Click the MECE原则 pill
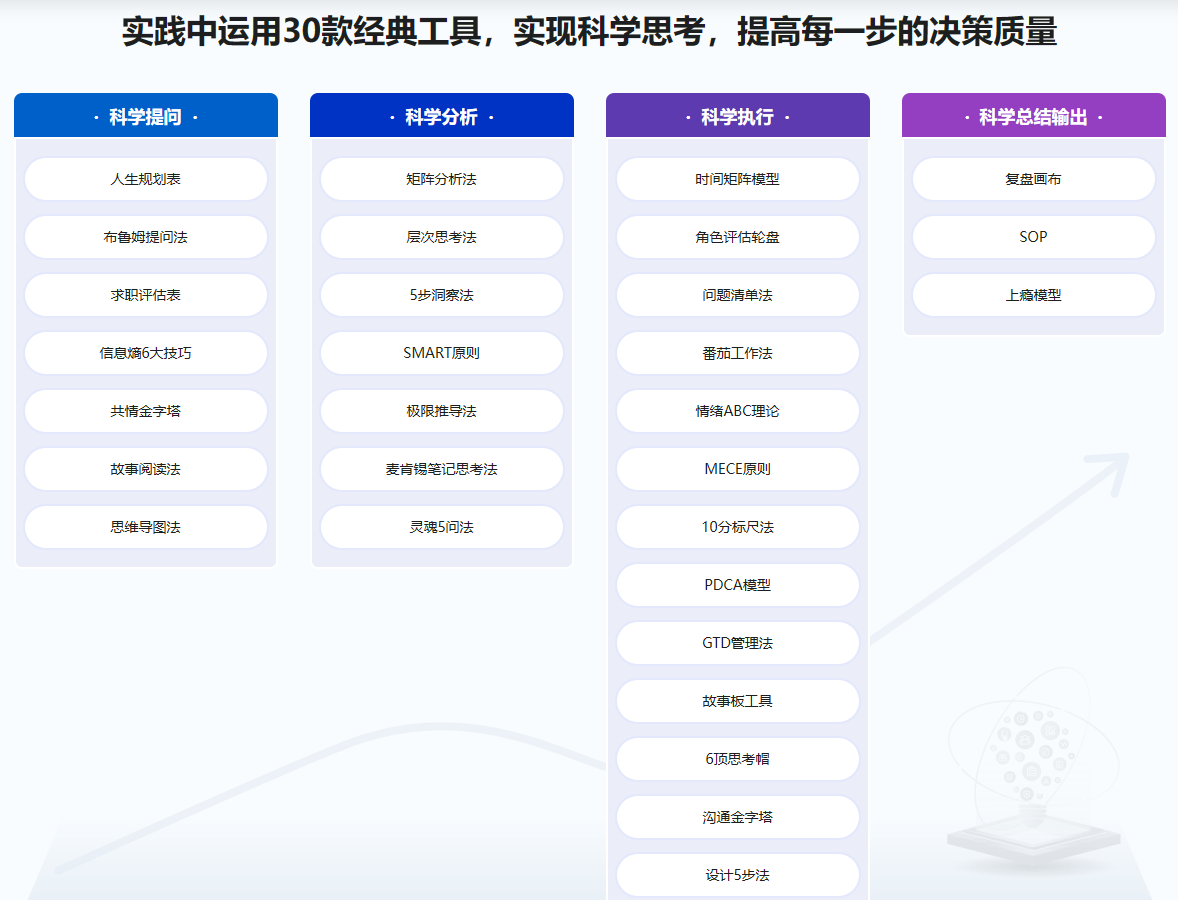This screenshot has width=1178, height=900. tap(738, 469)
